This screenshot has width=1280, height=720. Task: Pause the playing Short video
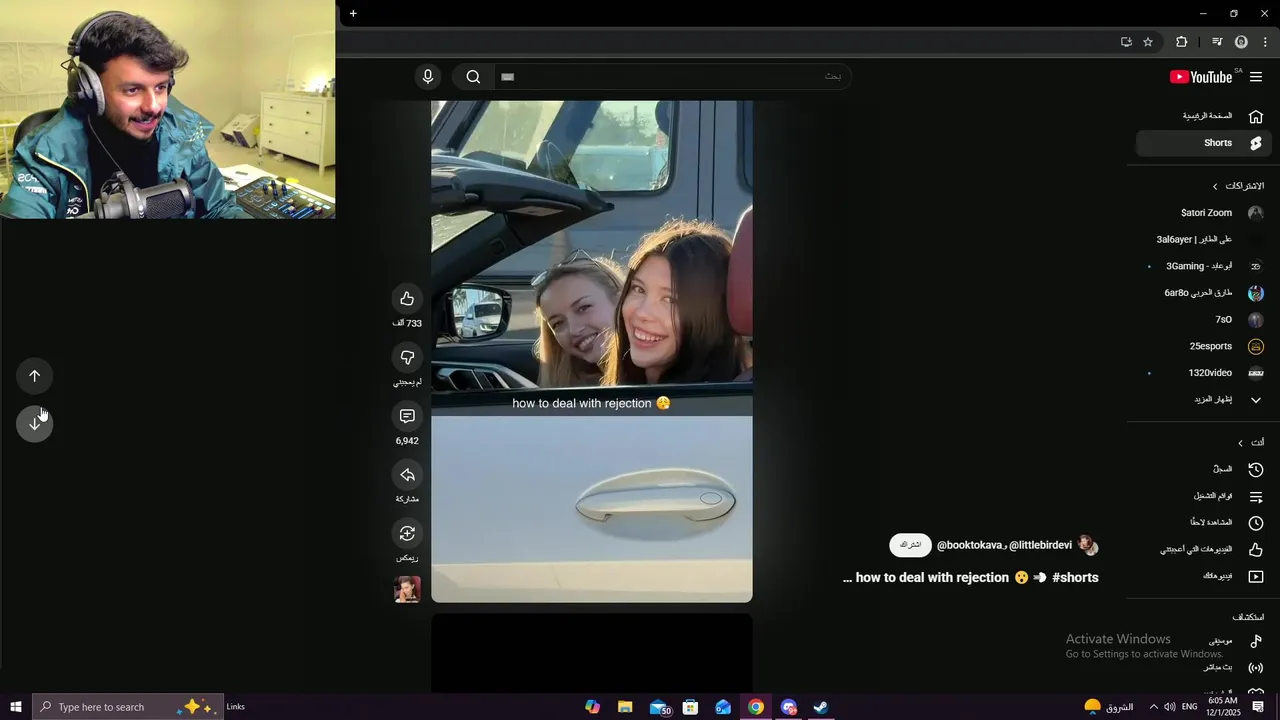pos(592,351)
